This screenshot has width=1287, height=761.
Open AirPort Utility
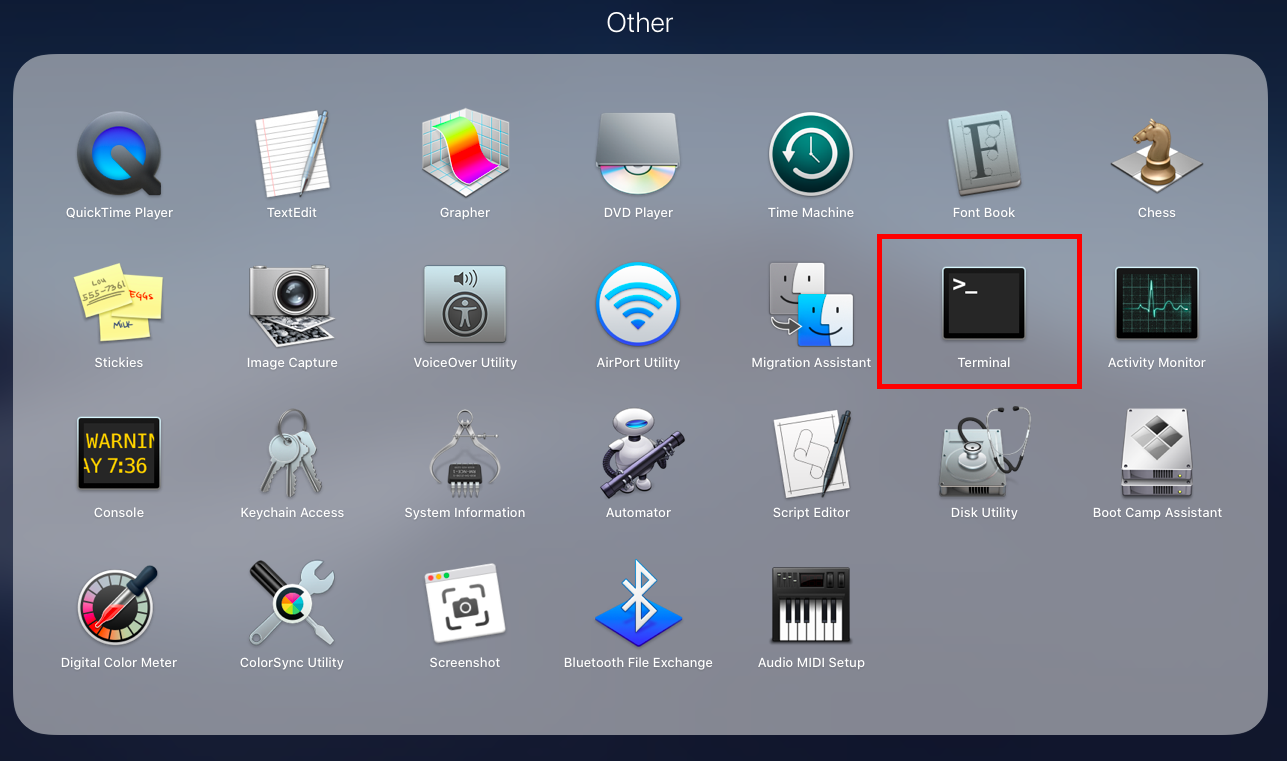point(638,305)
